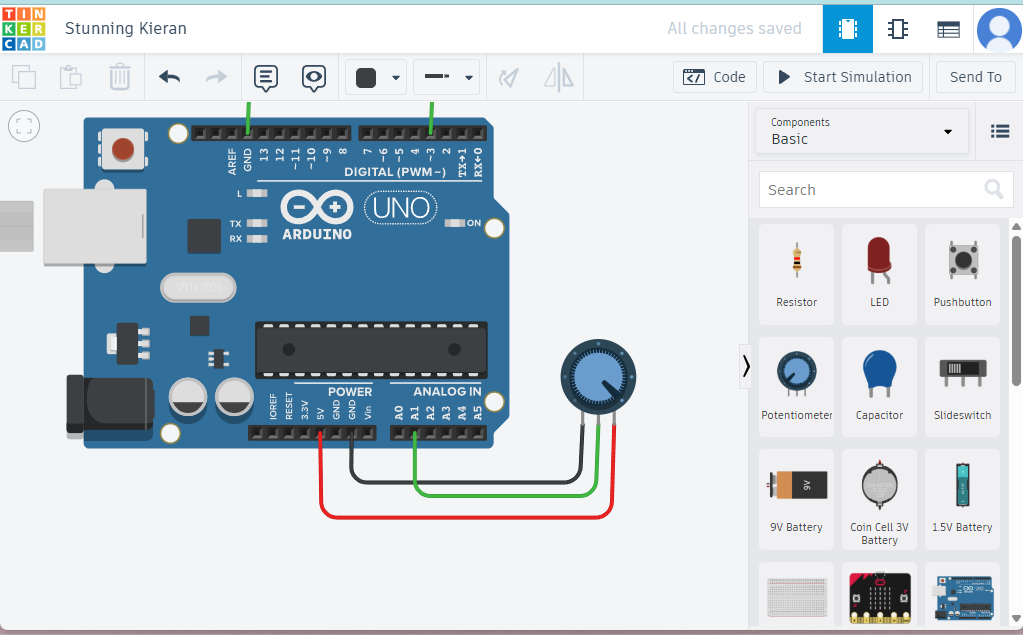1023x635 pixels.
Task: Collapse the components panel
Action: coord(746,366)
